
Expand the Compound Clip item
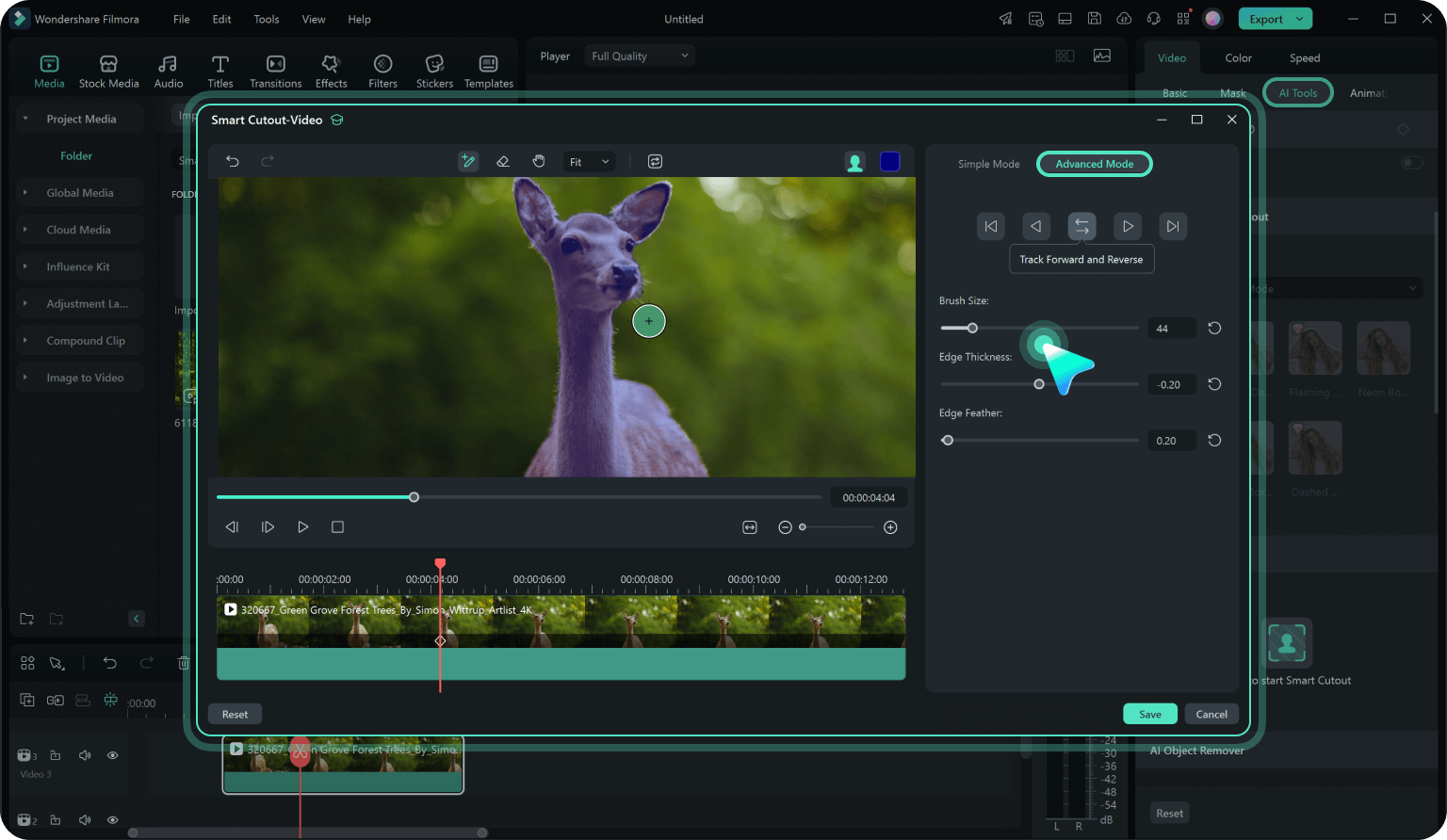[25, 341]
